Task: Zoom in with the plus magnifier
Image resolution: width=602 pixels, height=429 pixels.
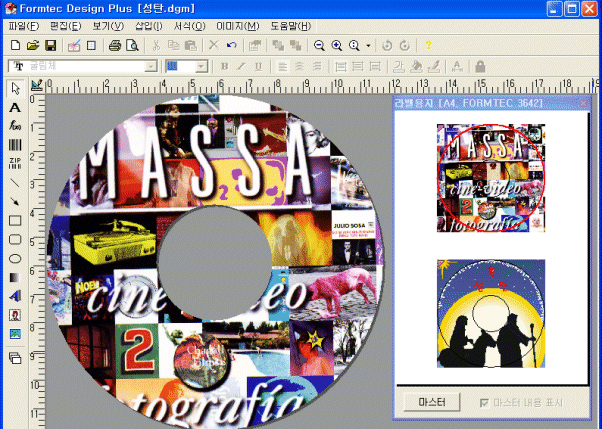Action: click(337, 45)
